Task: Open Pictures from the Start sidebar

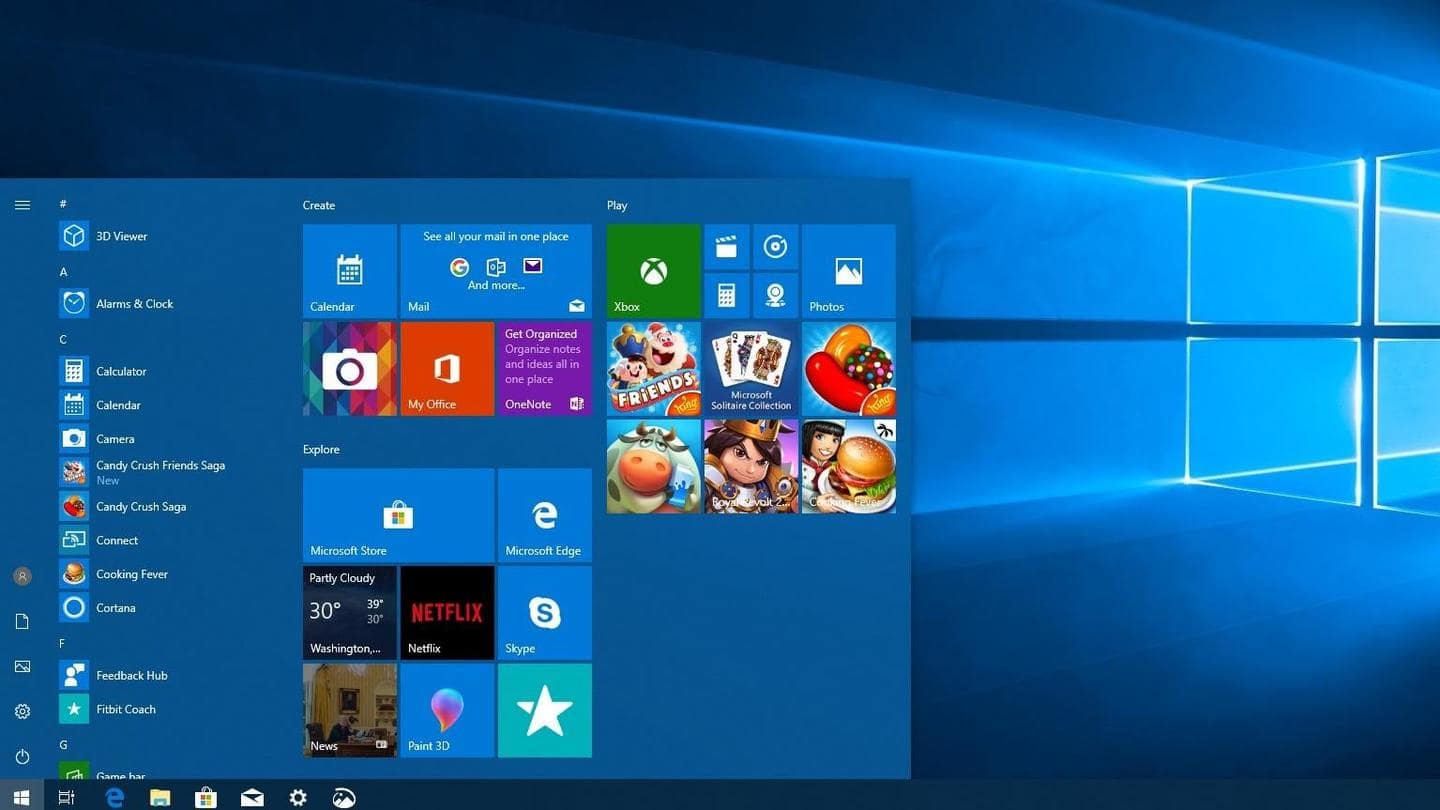Action: 22,666
